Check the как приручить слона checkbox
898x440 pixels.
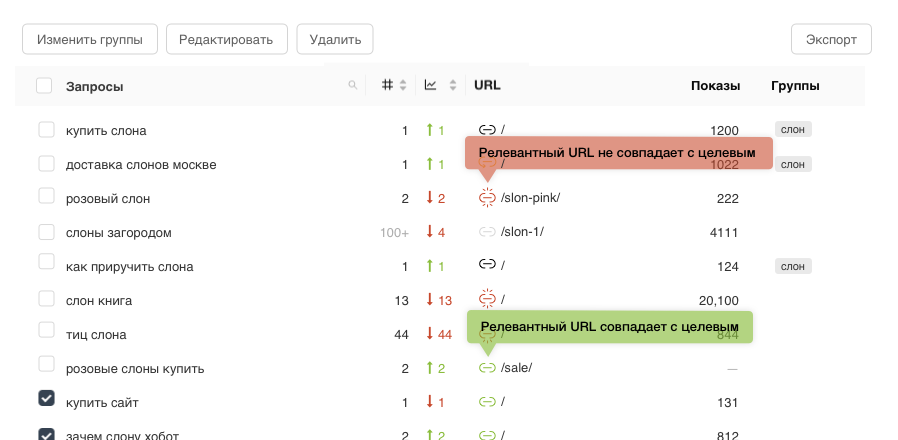(46, 261)
